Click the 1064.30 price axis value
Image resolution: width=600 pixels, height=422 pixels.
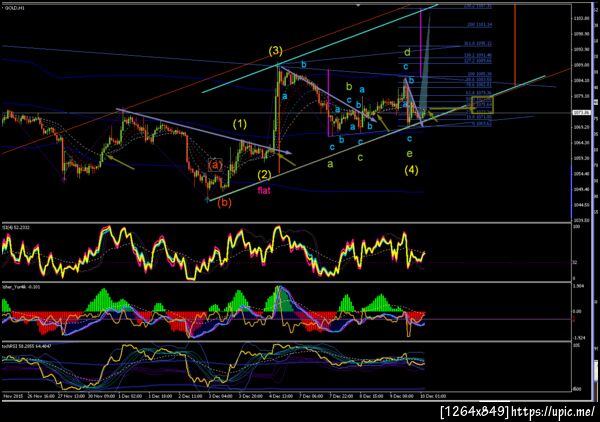click(581, 143)
